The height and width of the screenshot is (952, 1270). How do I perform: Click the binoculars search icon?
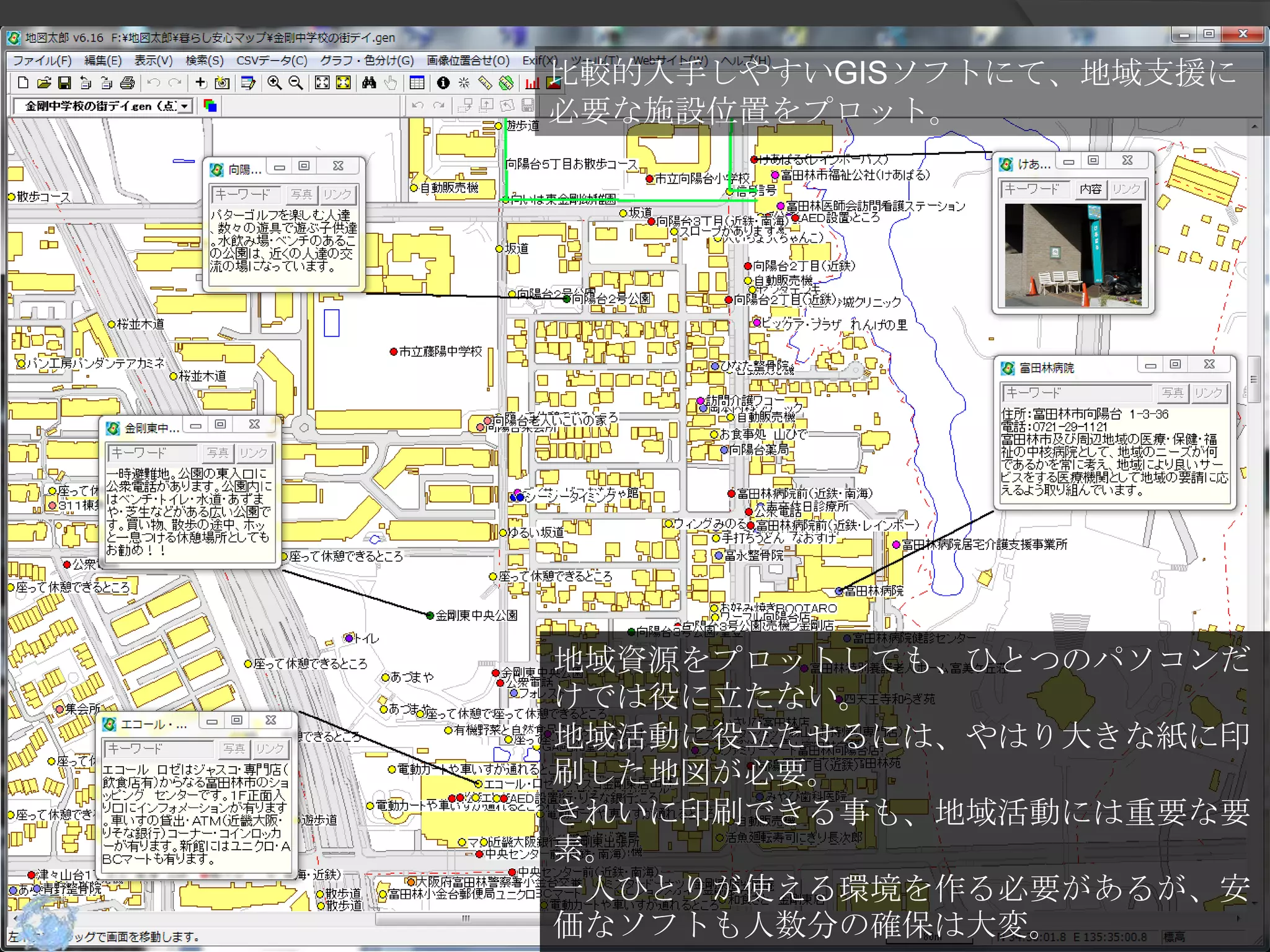pyautogui.click(x=369, y=82)
